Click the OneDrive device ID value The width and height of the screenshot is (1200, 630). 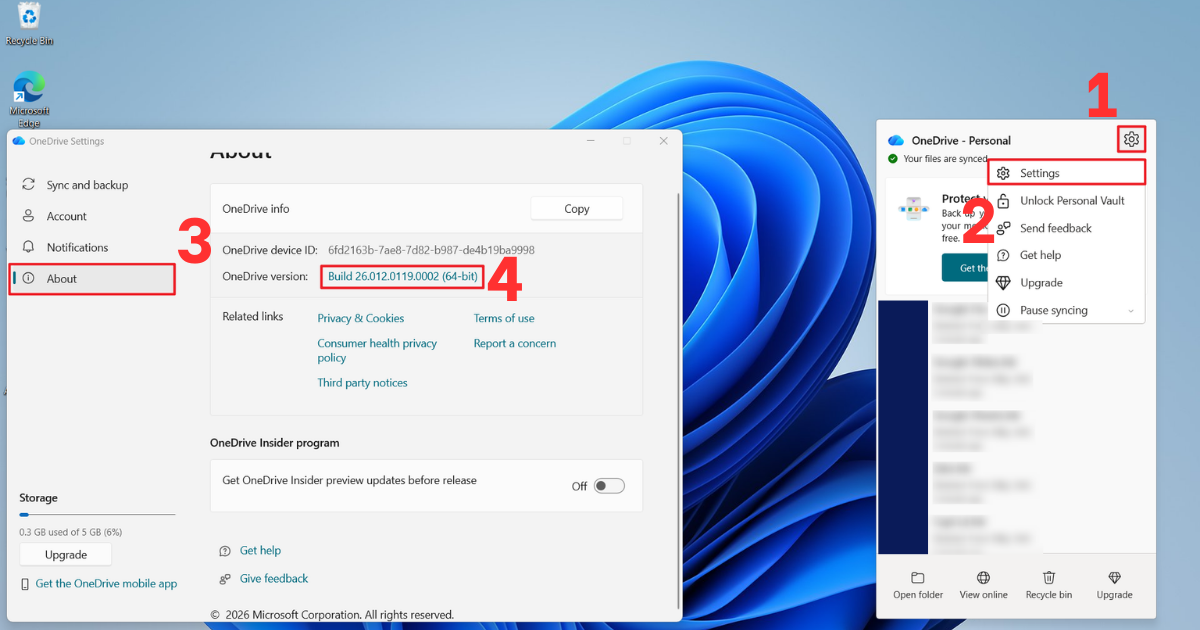431,250
